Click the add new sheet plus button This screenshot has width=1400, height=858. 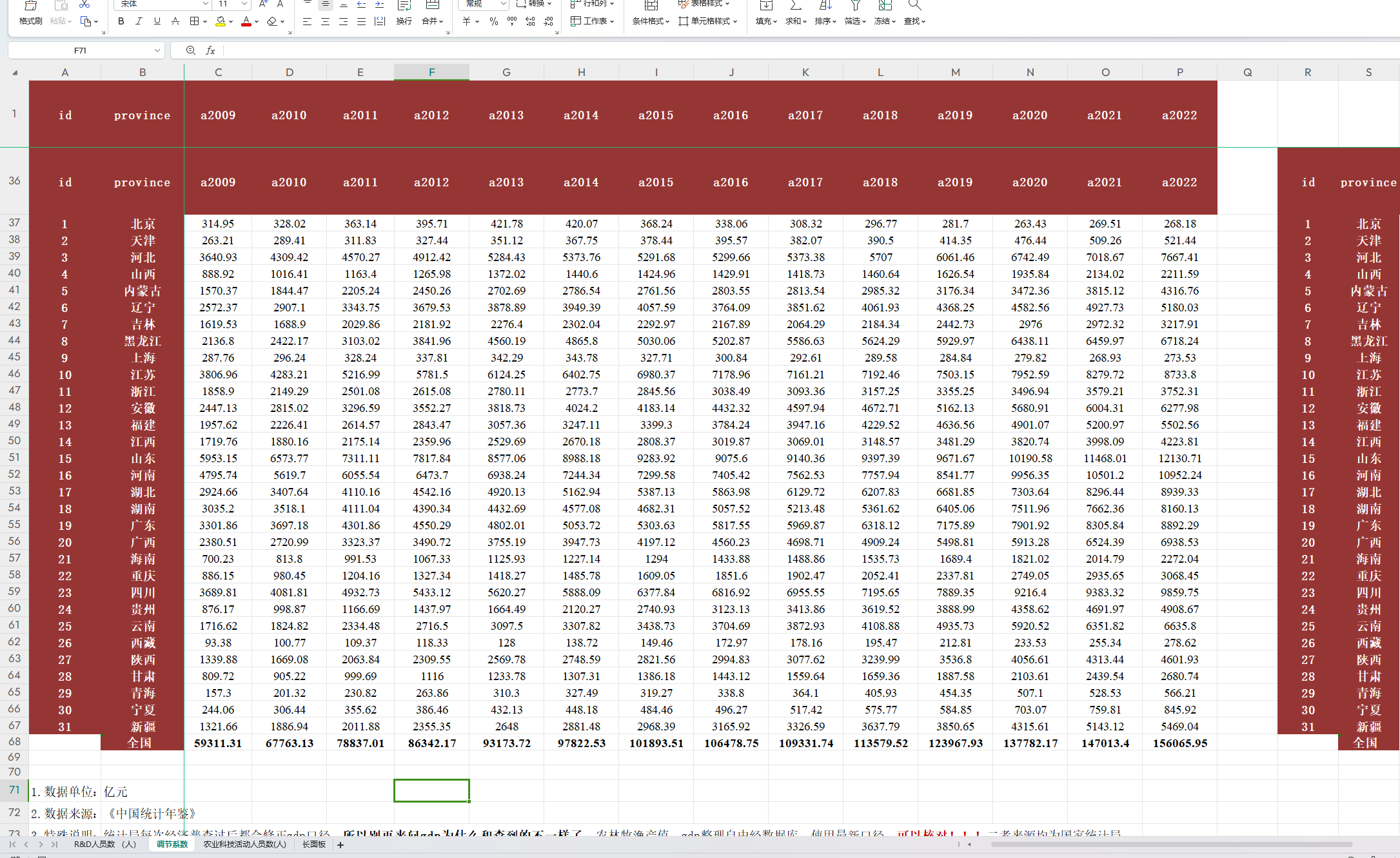340,844
